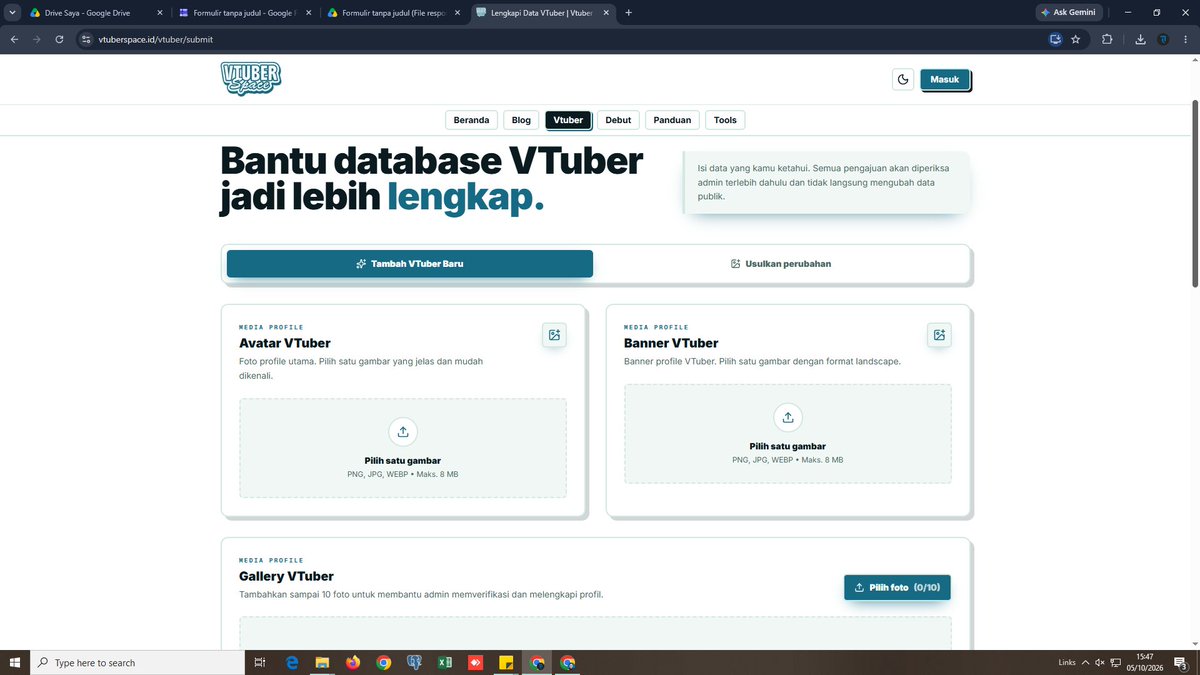This screenshot has width=1200, height=675.
Task: Click Ask Gemini button
Action: point(1069,13)
